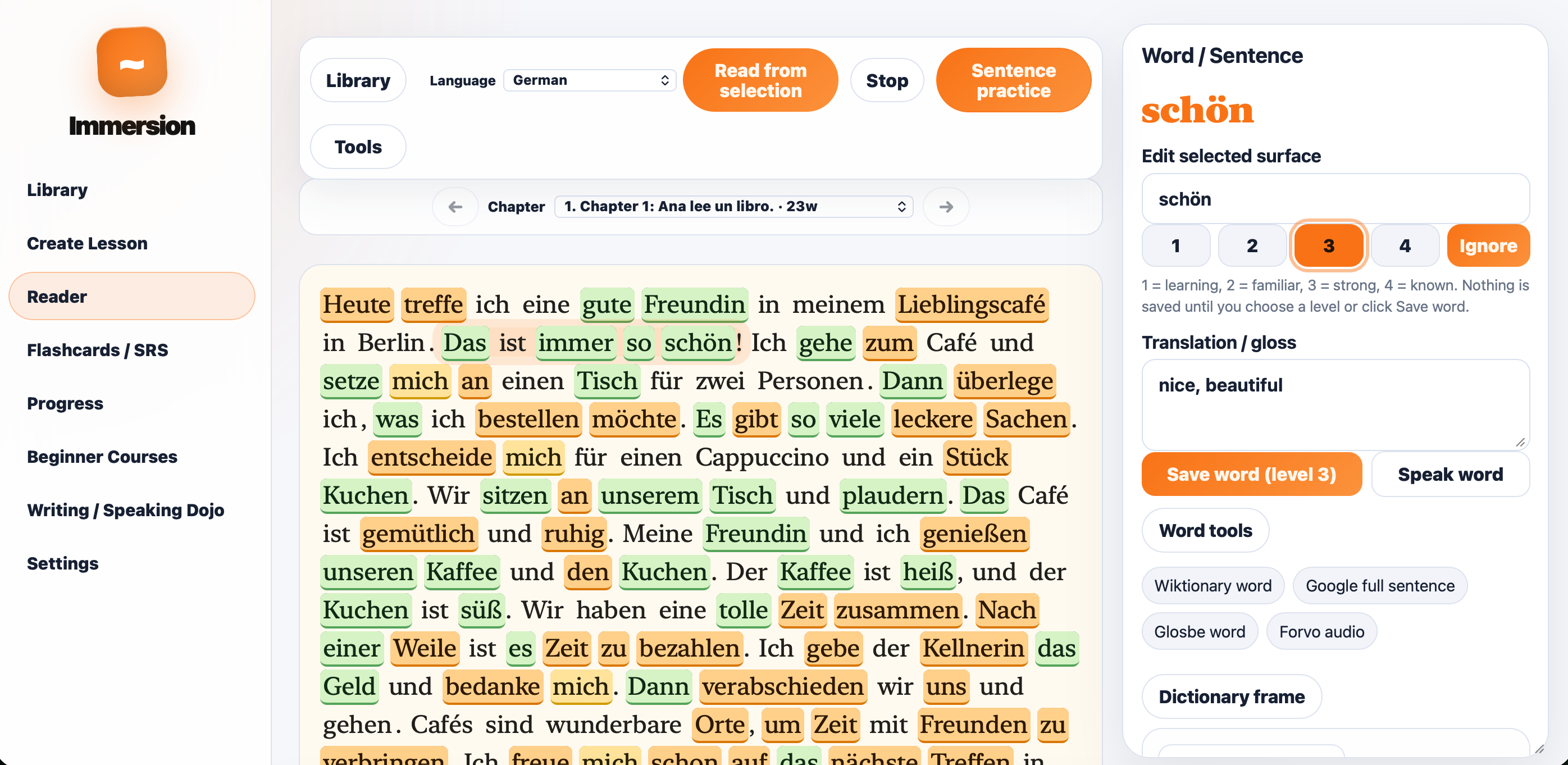Image resolution: width=1568 pixels, height=765 pixels.
Task: Select the word "treffe" in the text
Action: pyautogui.click(x=434, y=304)
